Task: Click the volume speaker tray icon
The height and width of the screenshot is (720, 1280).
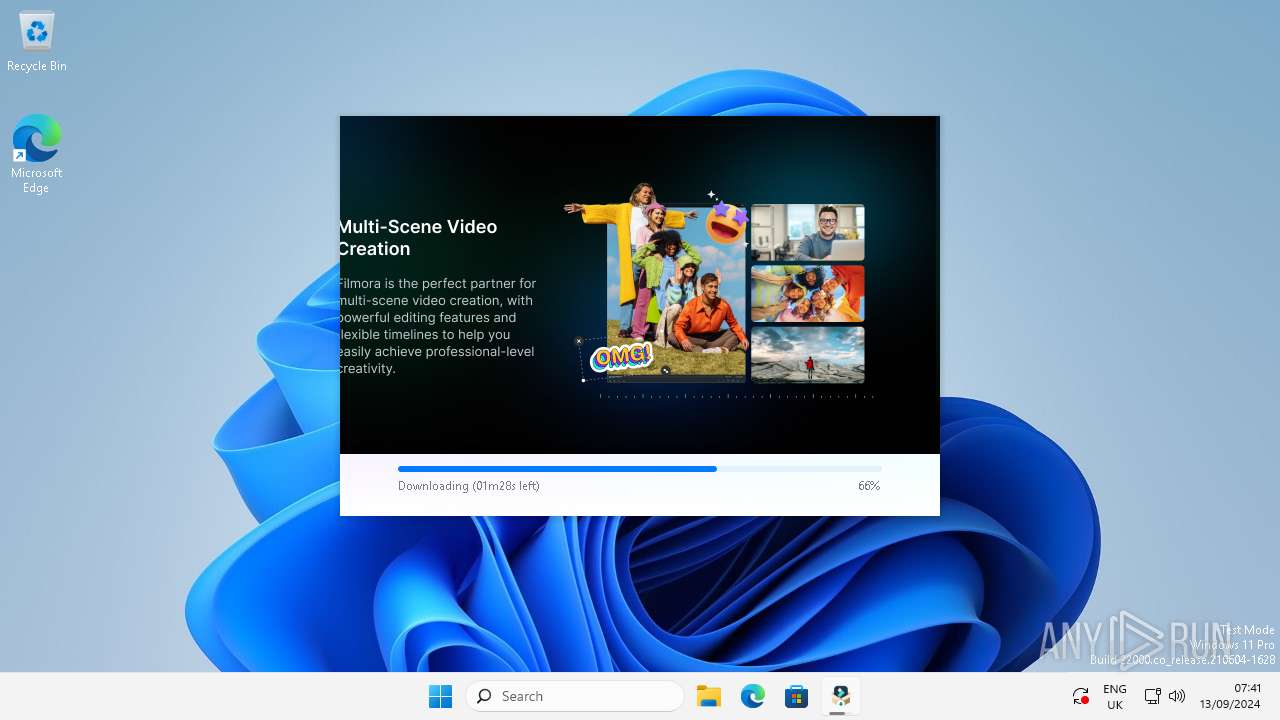Action: tap(1177, 696)
